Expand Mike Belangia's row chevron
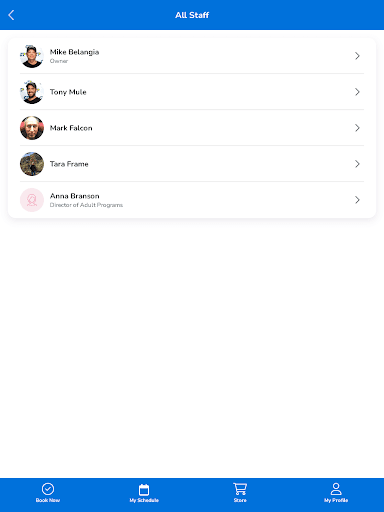 coord(357,56)
